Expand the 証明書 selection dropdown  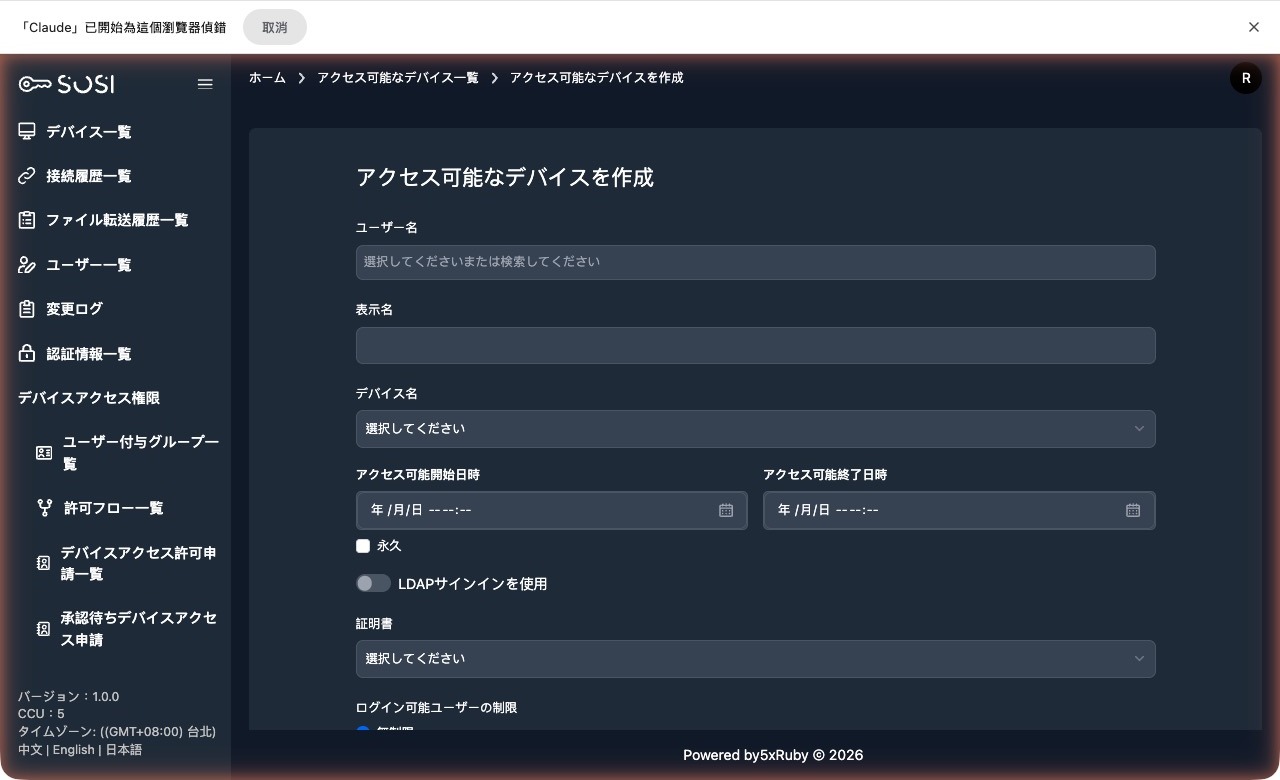(756, 658)
